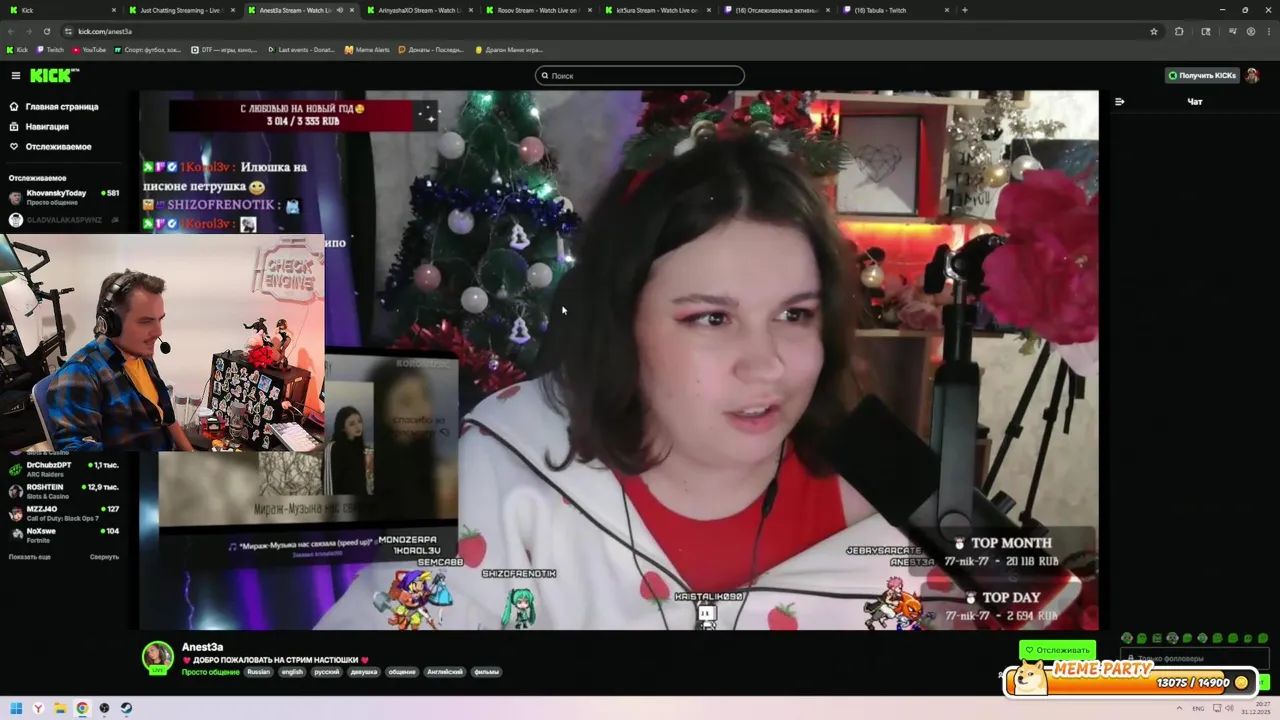Viewport: 1280px width, 720px height.
Task: Open Kick bookmark in bookmarks bar
Action: pos(17,49)
